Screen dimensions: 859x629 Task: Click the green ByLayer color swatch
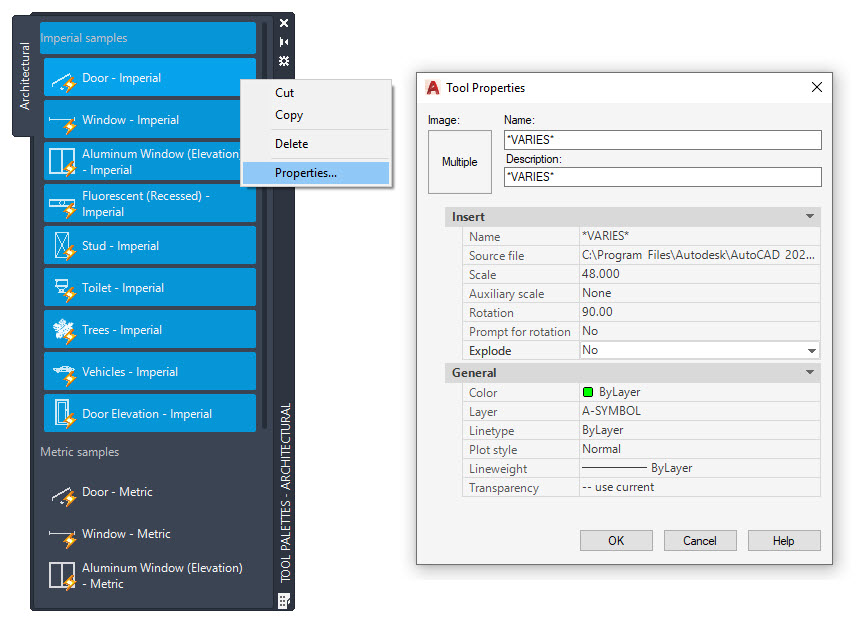point(589,392)
